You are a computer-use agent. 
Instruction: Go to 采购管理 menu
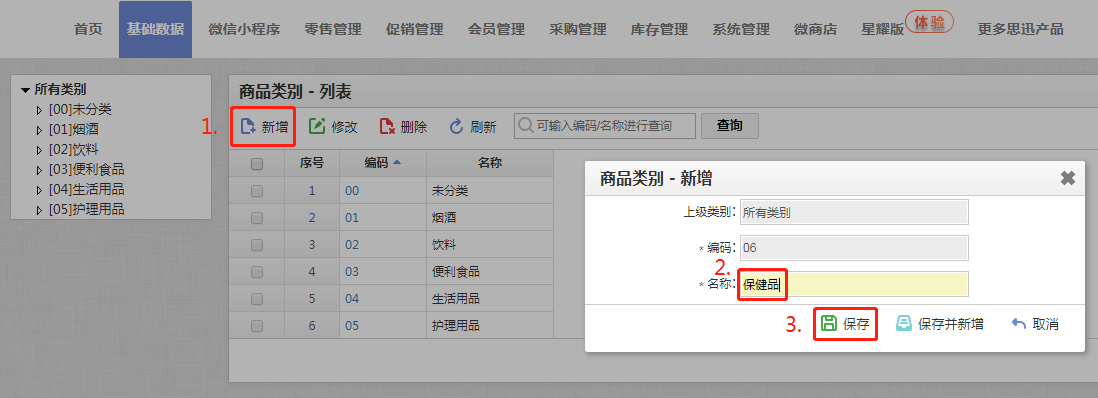(578, 29)
